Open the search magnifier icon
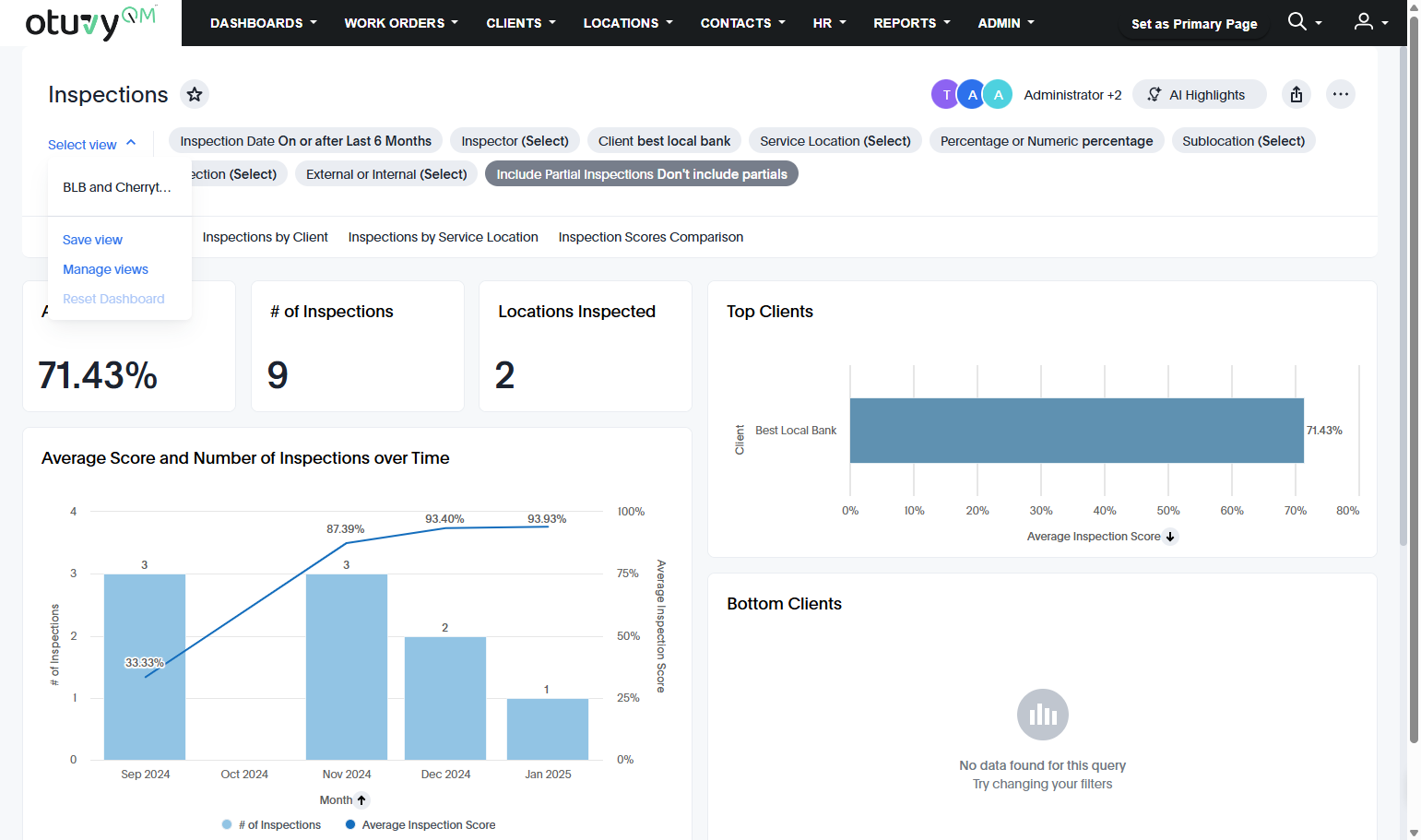The height and width of the screenshot is (840, 1421). 1297,21
